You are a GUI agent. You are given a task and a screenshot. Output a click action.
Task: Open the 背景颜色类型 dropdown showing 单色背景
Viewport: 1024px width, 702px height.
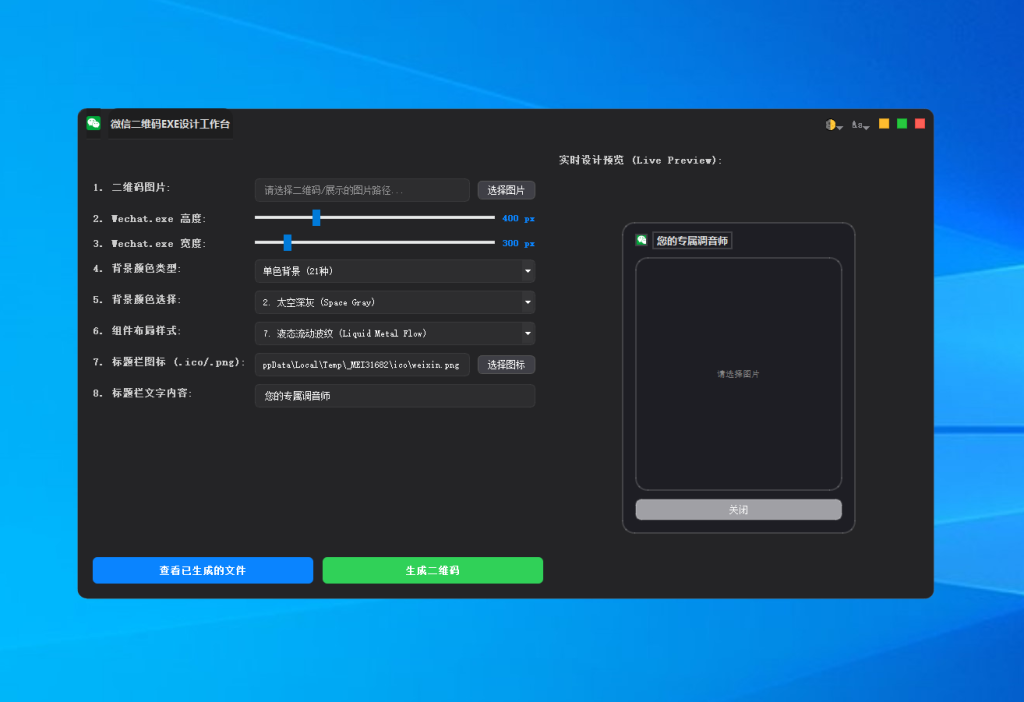[394, 271]
